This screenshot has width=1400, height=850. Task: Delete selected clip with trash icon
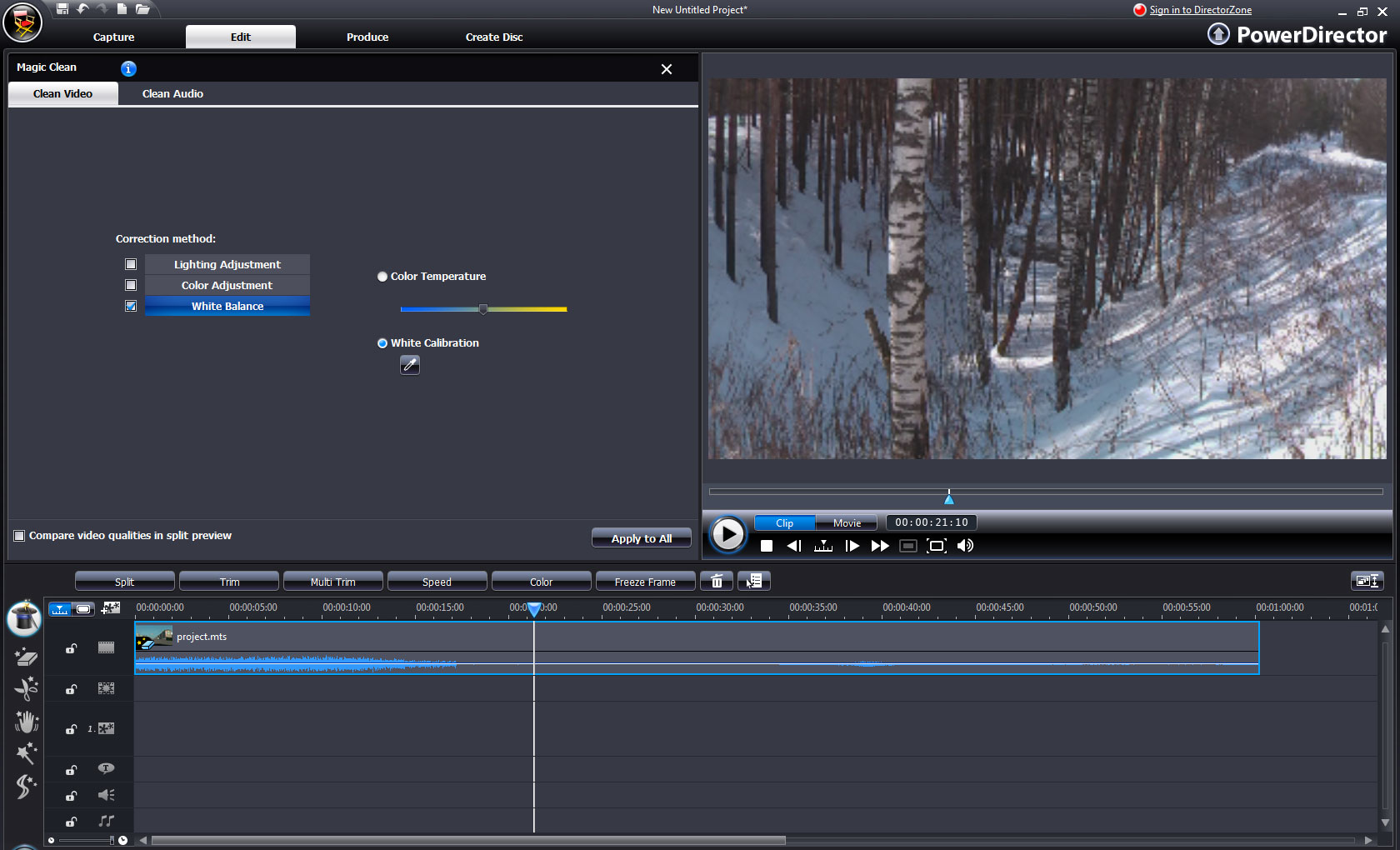(x=716, y=582)
